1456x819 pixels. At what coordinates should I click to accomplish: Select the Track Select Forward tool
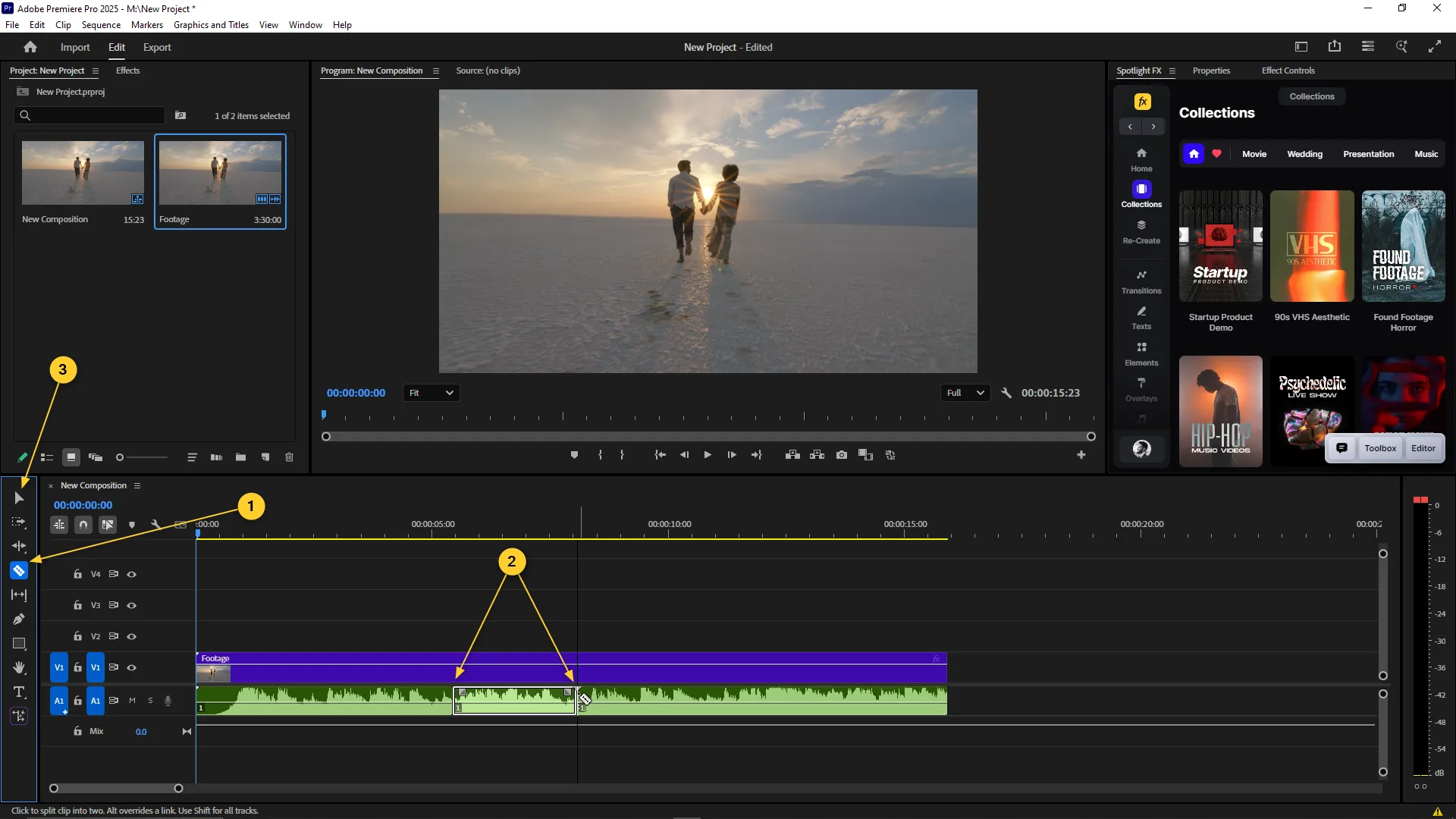pyautogui.click(x=19, y=522)
